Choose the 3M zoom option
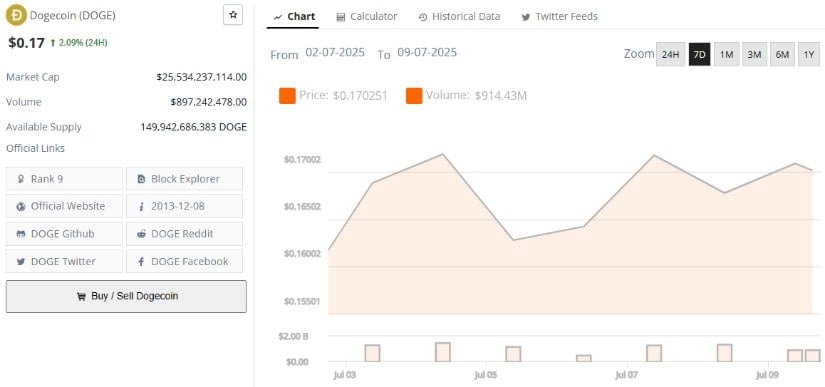This screenshot has height=387, width=825. (x=754, y=54)
